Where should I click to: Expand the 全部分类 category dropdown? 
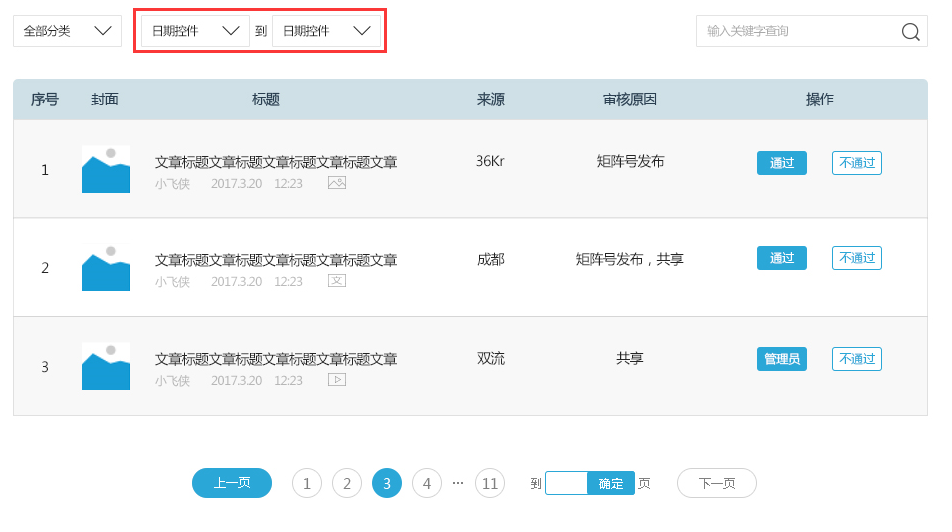(67, 31)
